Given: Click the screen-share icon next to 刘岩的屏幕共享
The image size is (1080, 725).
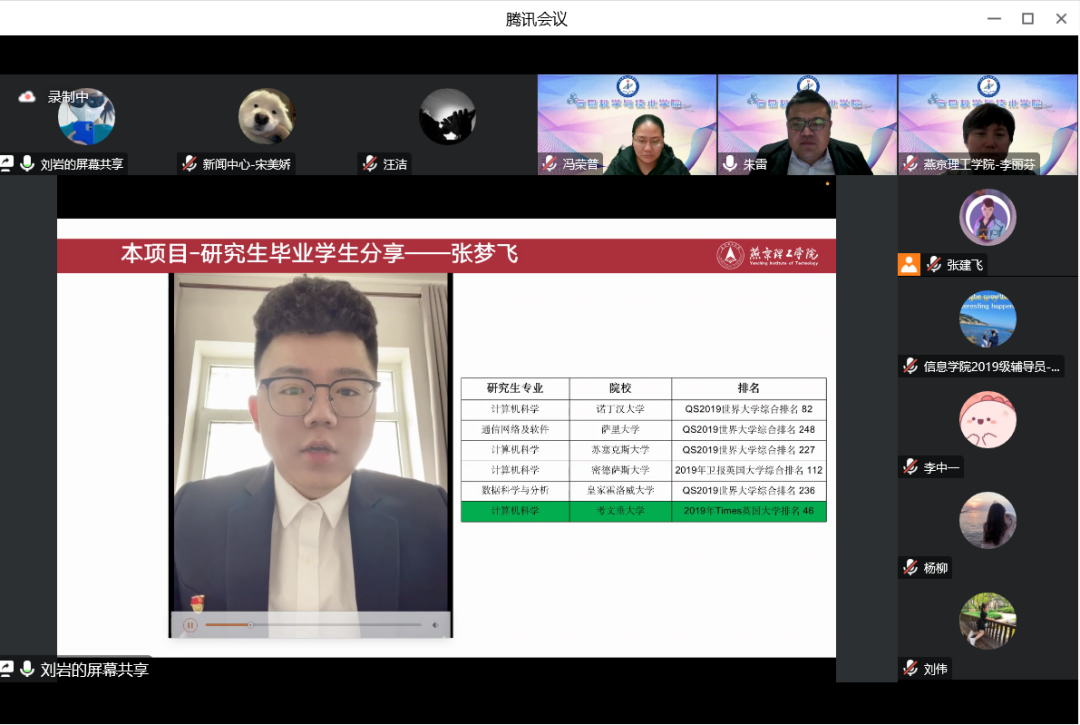Looking at the screenshot, I should [x=7, y=164].
